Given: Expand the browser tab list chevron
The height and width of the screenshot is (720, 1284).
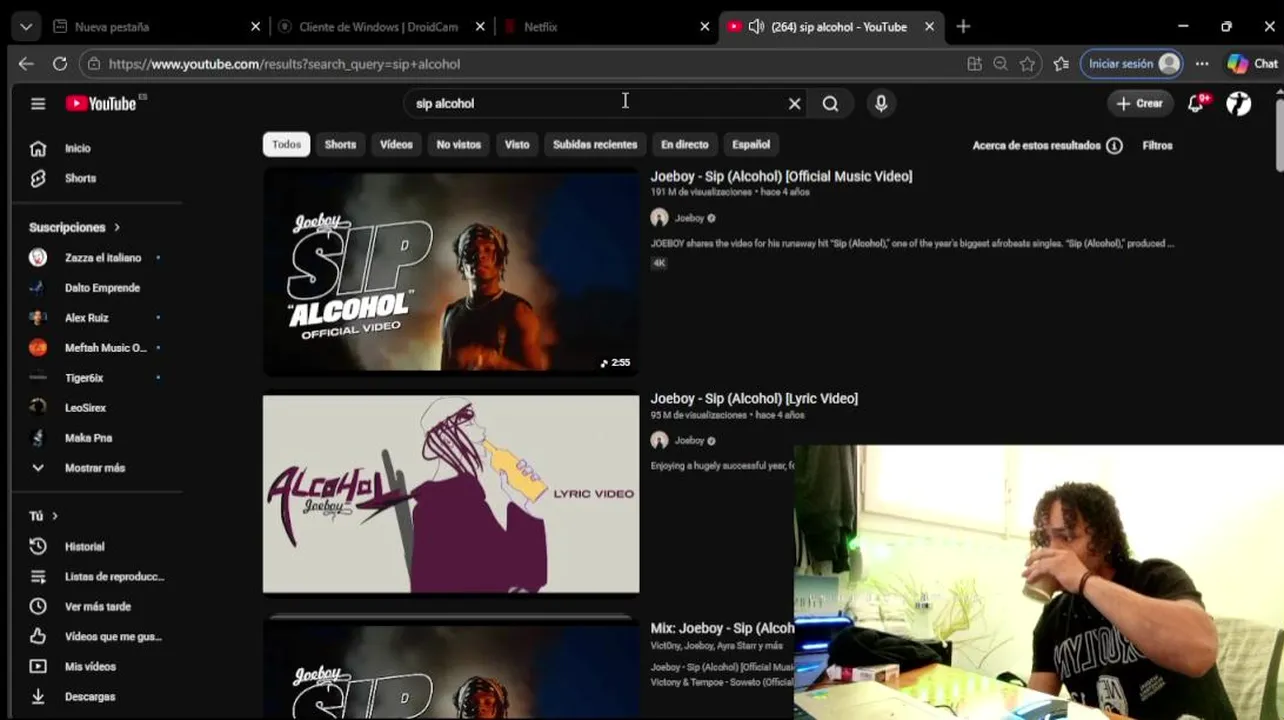Looking at the screenshot, I should pos(26,27).
